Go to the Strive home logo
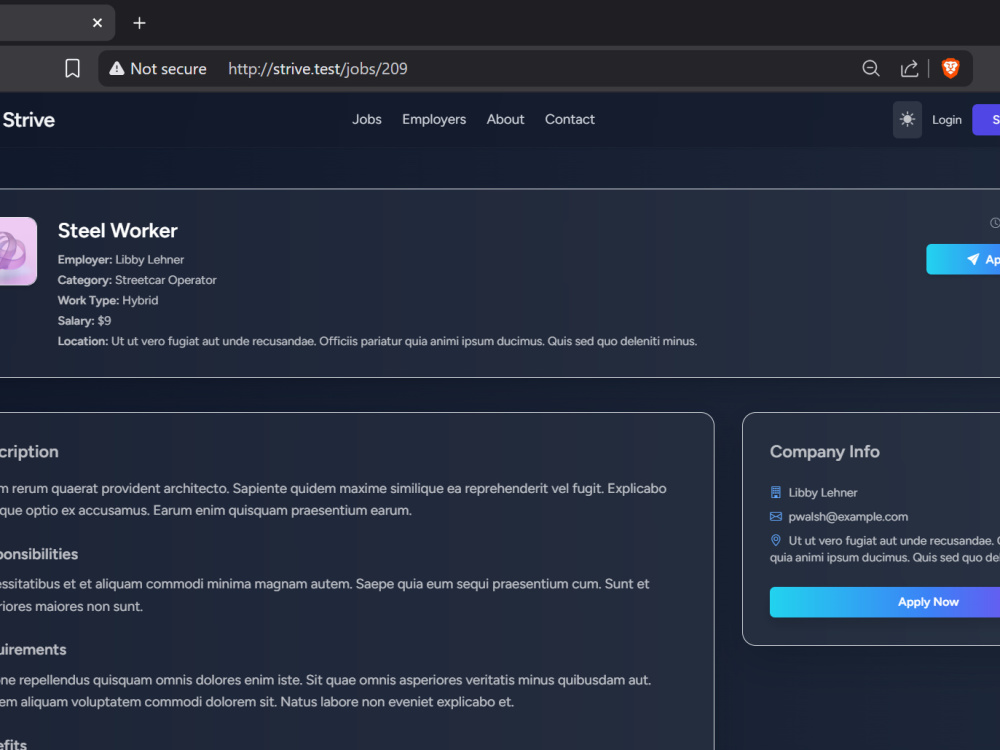This screenshot has width=1000, height=750. [29, 120]
